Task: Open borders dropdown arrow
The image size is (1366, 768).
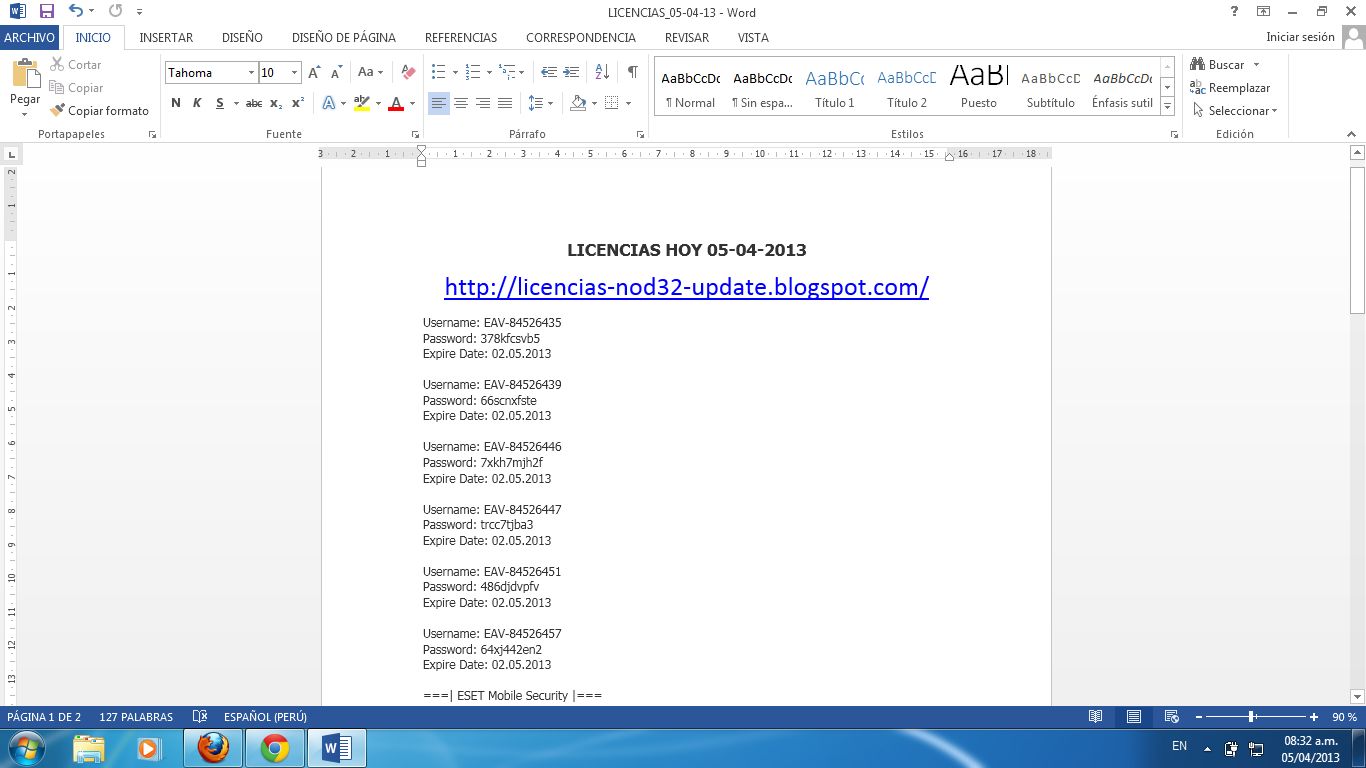Action: (627, 103)
